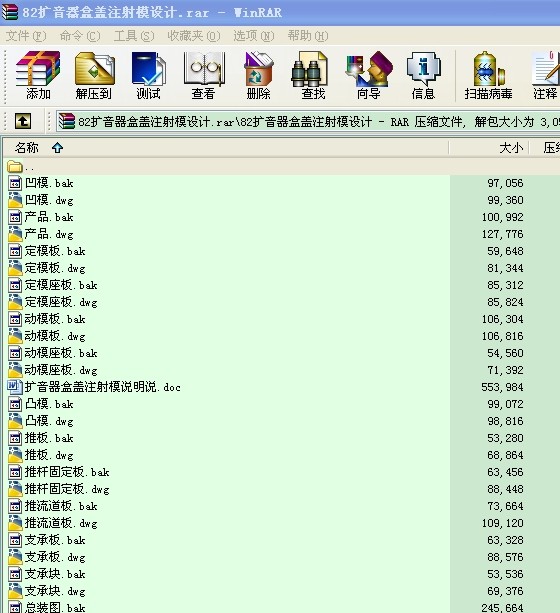This screenshot has height=613, width=560.
Task: Run the 测试 (Test) archive tool
Action: coord(148,75)
